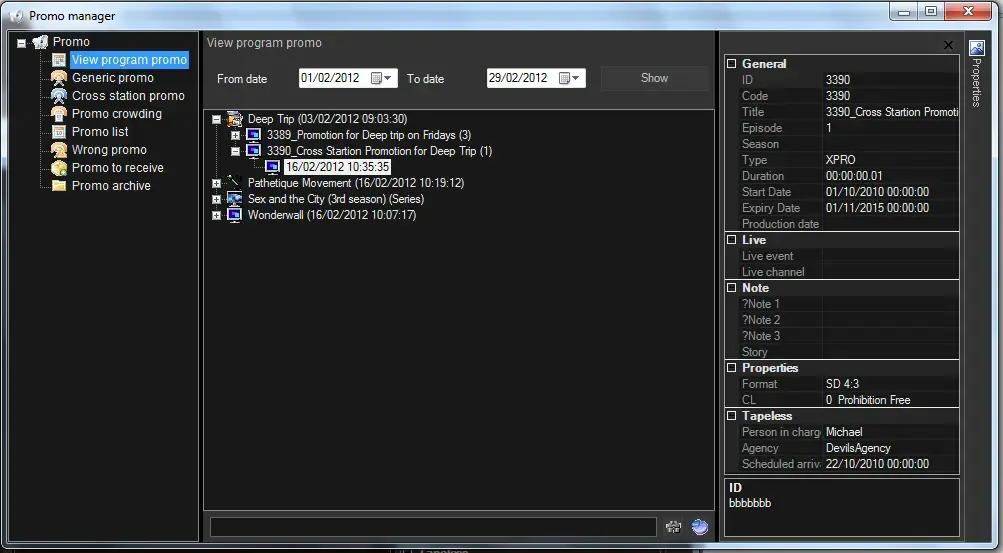Screen dimensions: 1003x553
Task: Open Promo list via its icon
Action: tap(59, 132)
